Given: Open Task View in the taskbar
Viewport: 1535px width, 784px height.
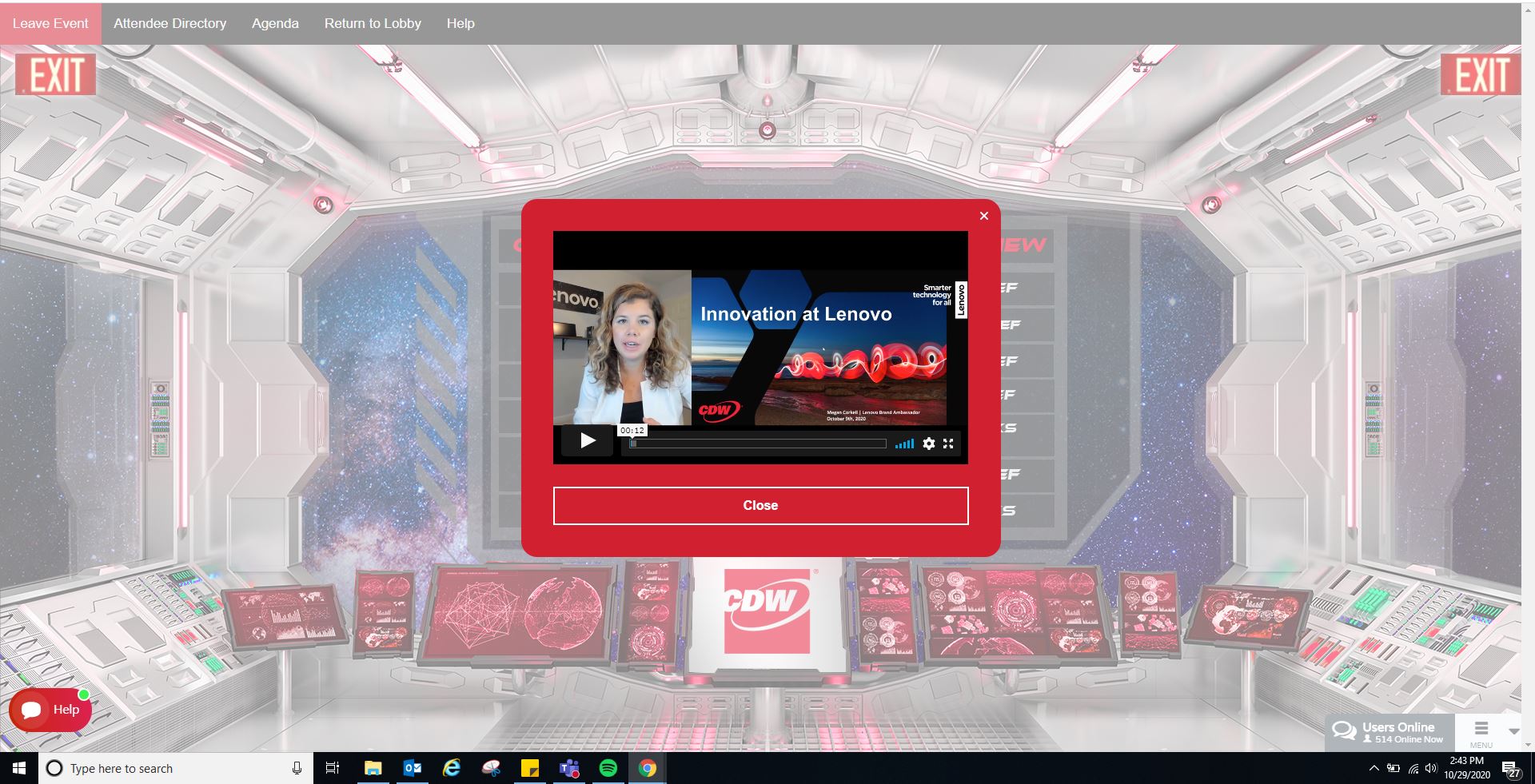Looking at the screenshot, I should click(333, 768).
